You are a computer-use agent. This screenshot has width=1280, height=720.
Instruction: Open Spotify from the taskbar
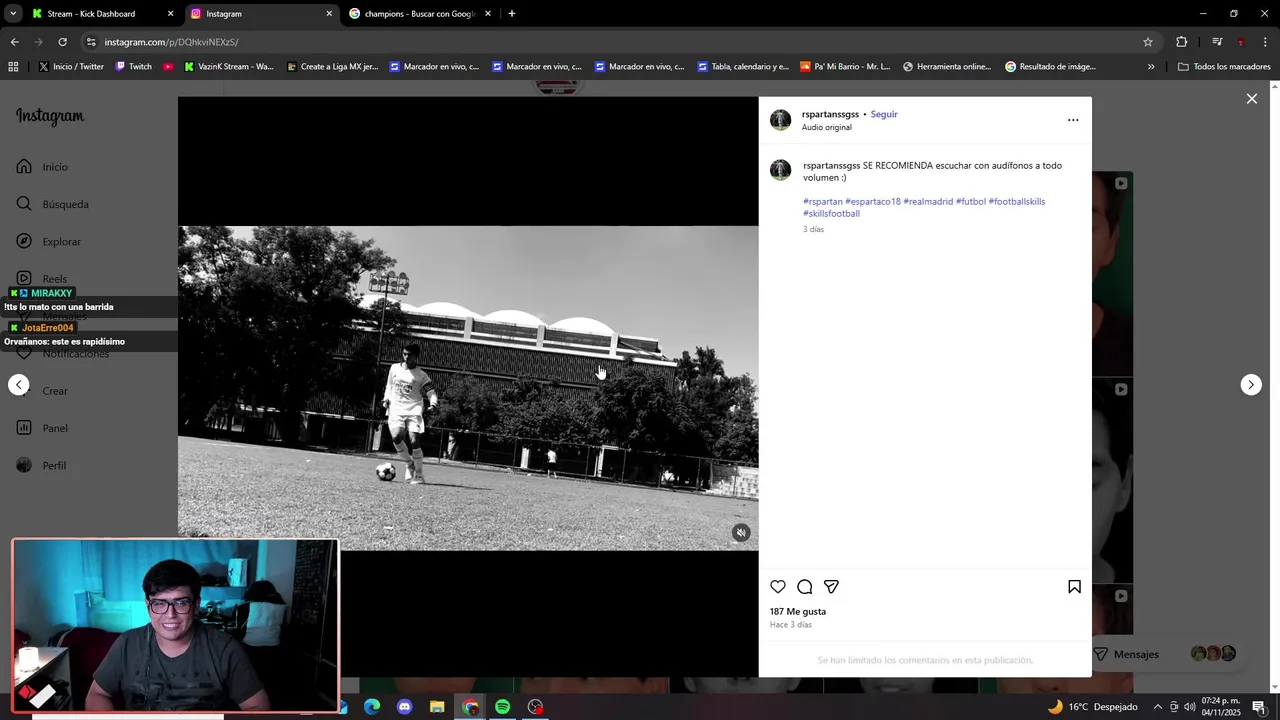[x=502, y=707]
